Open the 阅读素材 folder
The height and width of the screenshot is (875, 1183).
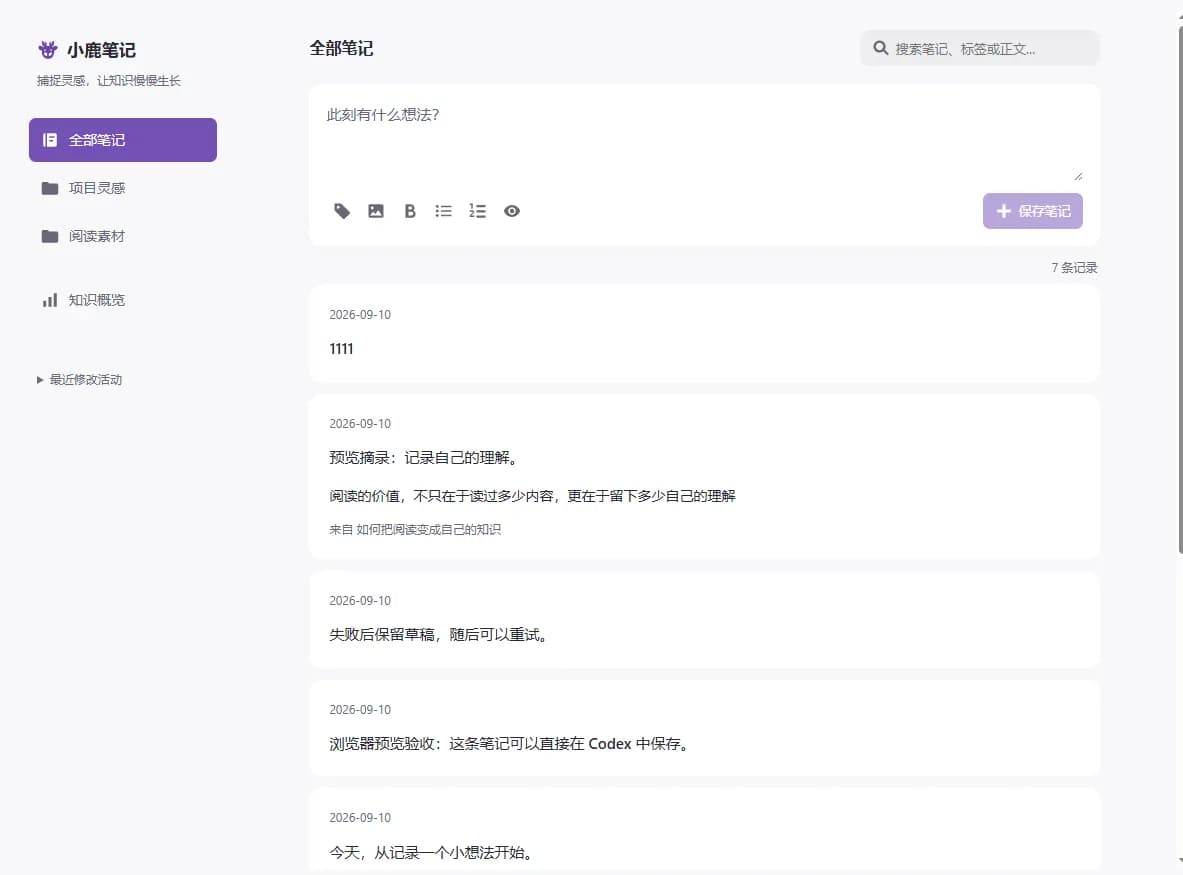click(x=123, y=236)
